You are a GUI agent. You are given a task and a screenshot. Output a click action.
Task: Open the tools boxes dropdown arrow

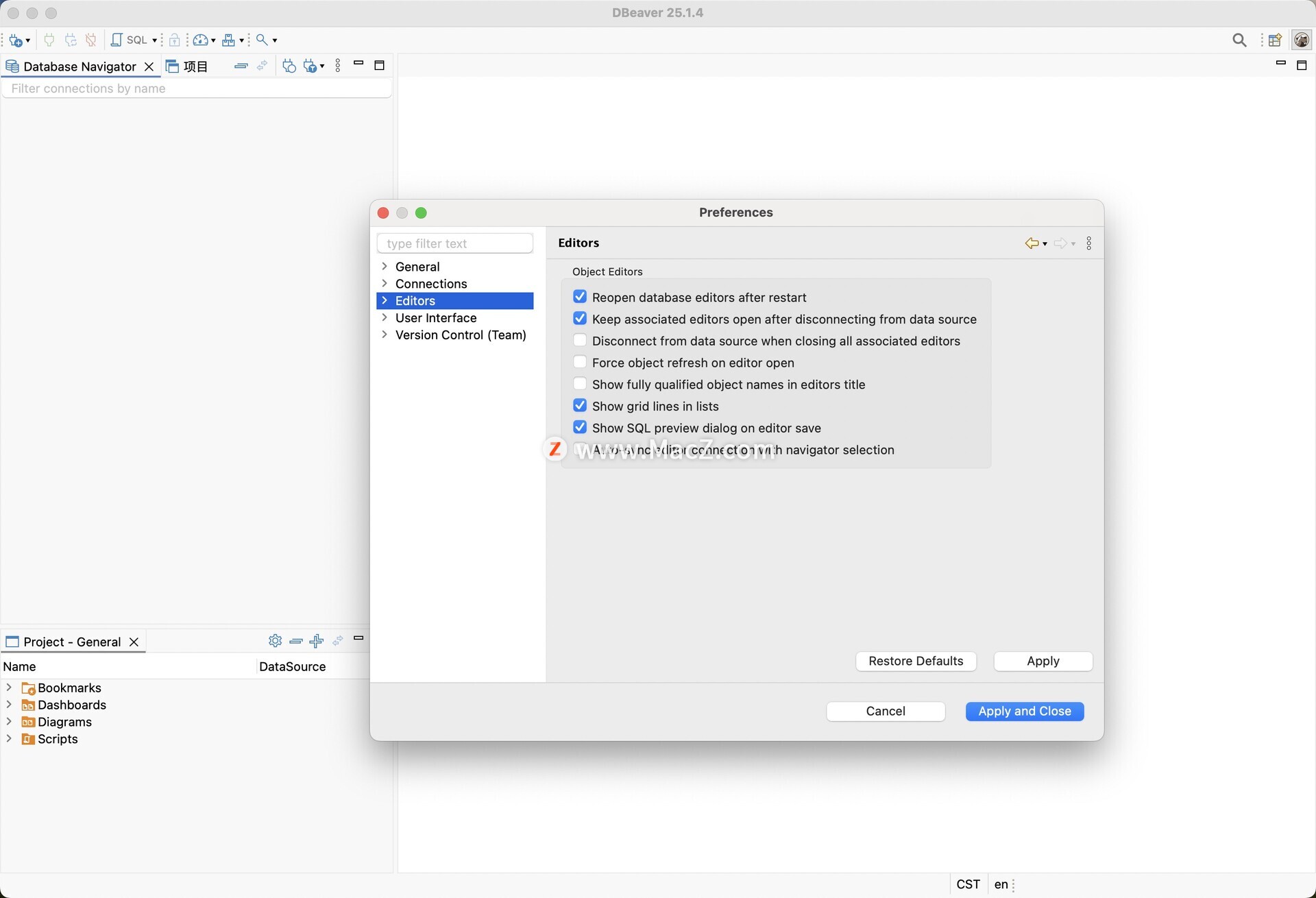click(x=241, y=40)
